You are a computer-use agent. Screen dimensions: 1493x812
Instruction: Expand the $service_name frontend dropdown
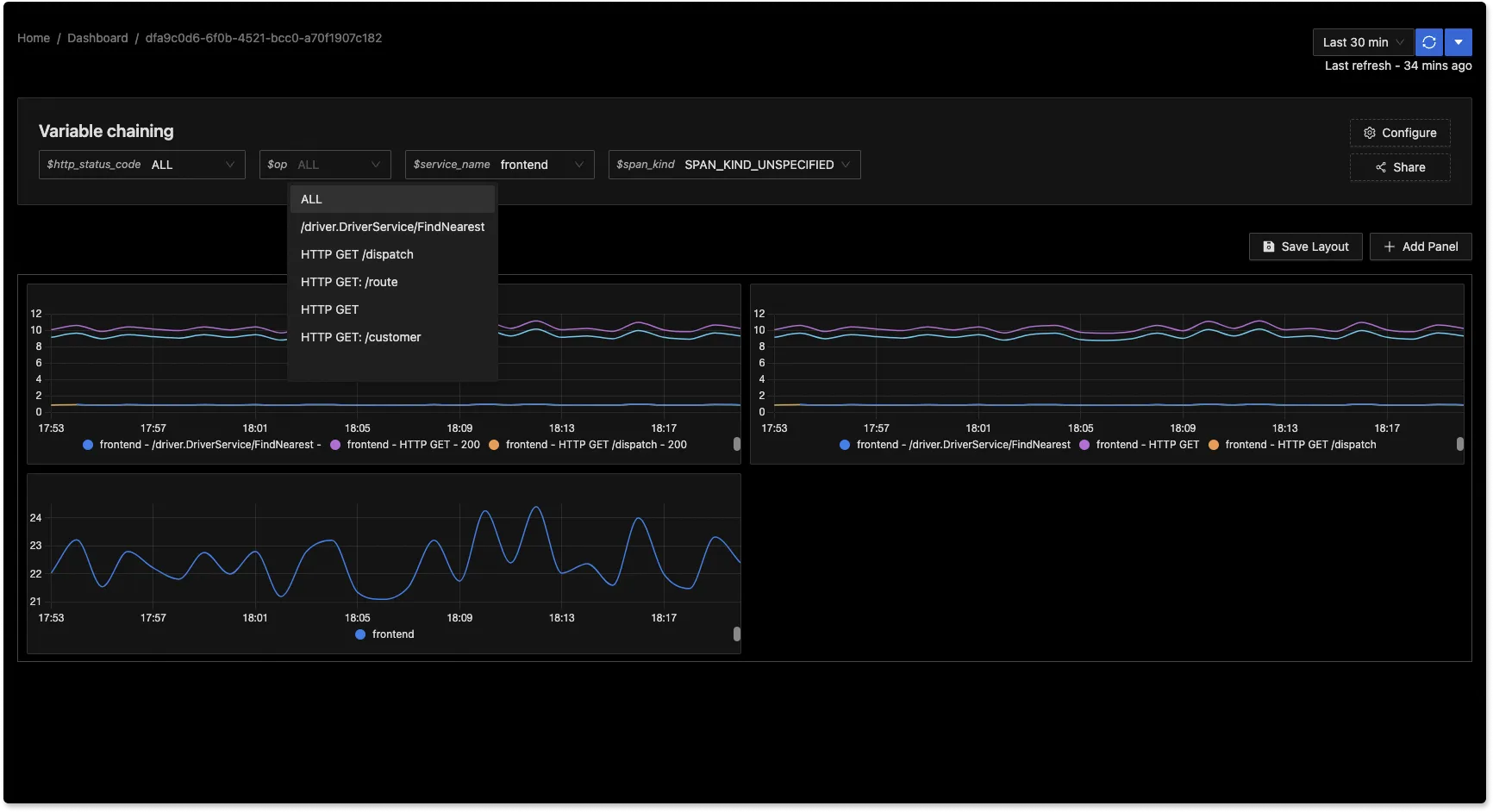tap(499, 165)
